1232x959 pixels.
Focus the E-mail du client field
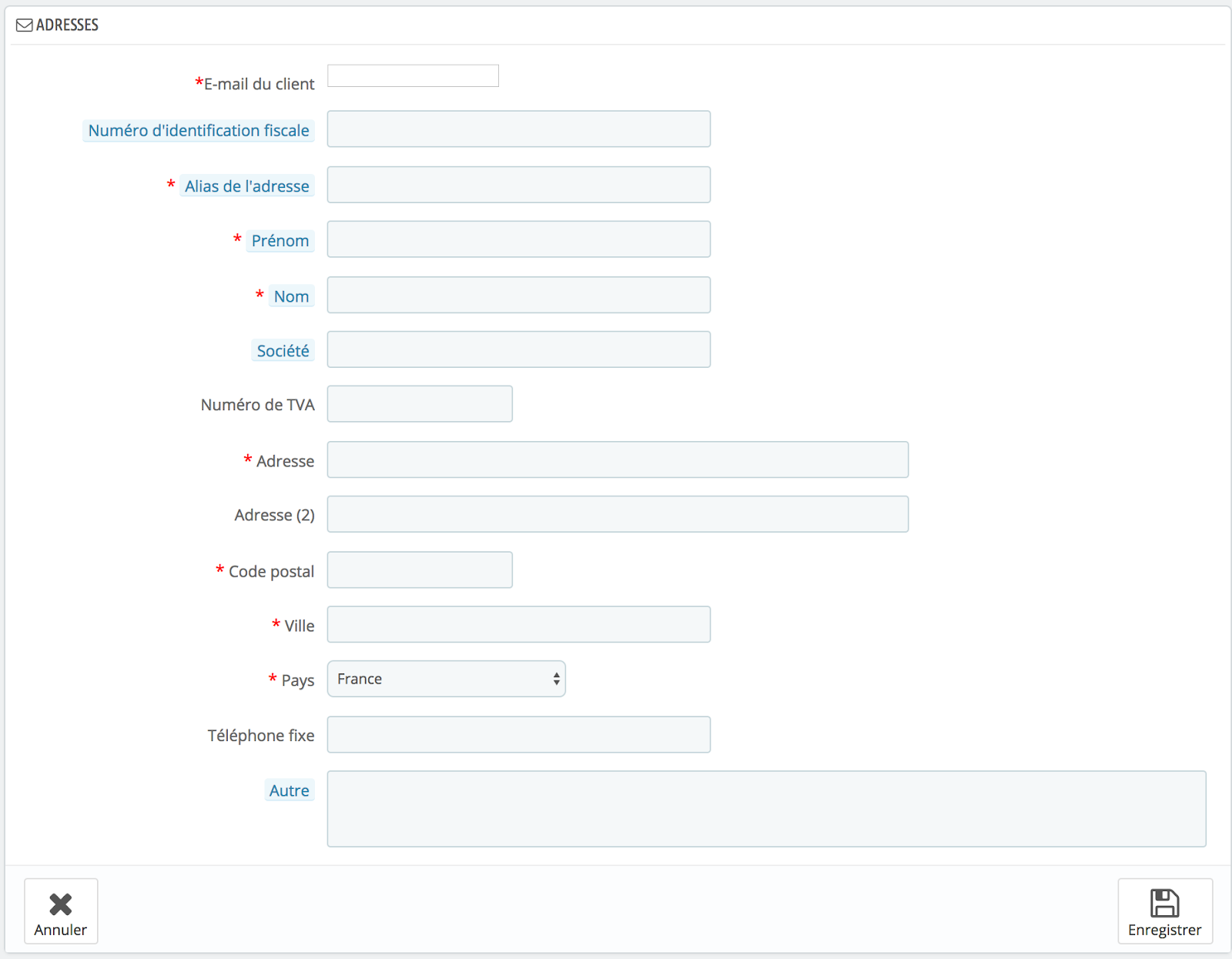413,75
